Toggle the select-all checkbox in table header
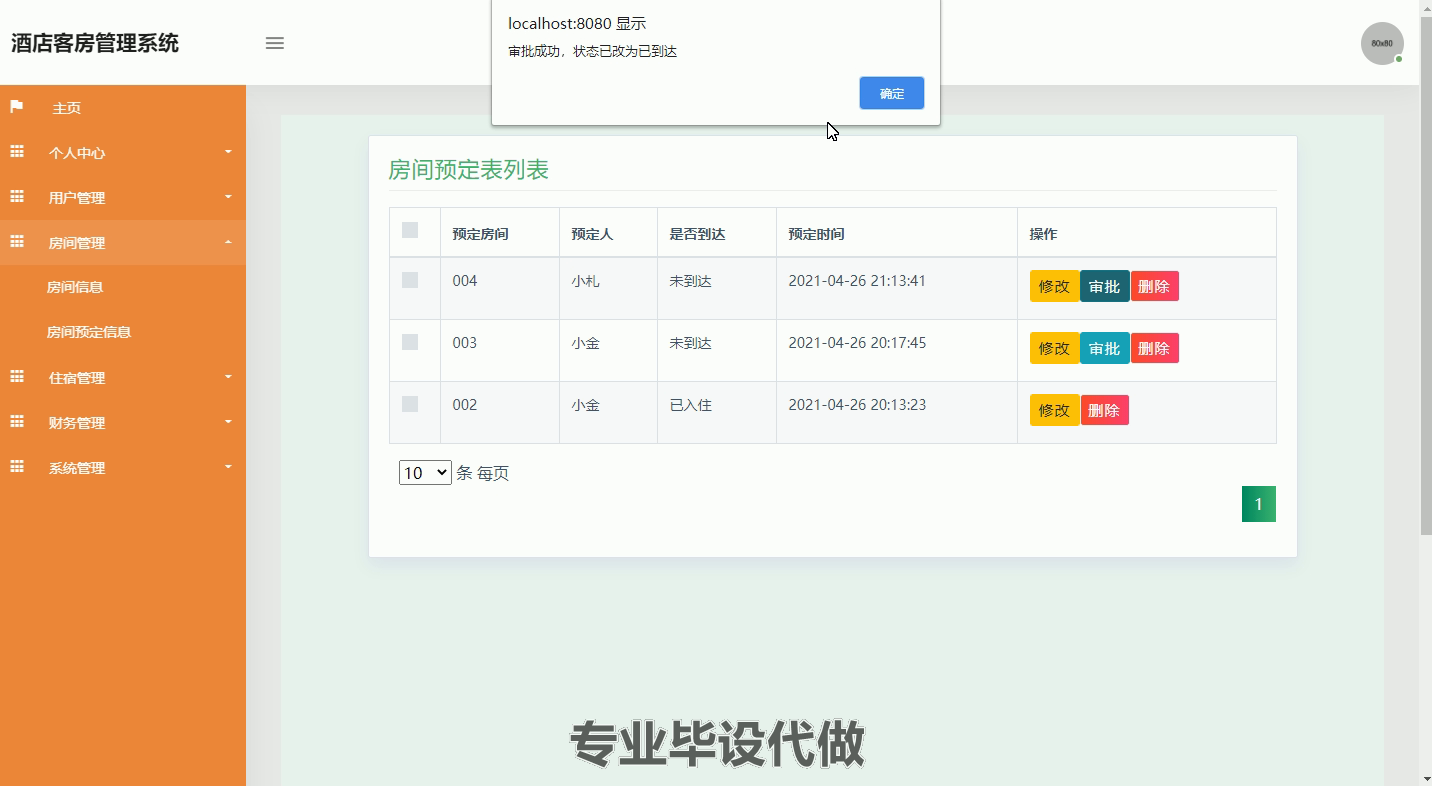The image size is (1432, 786). click(410, 230)
